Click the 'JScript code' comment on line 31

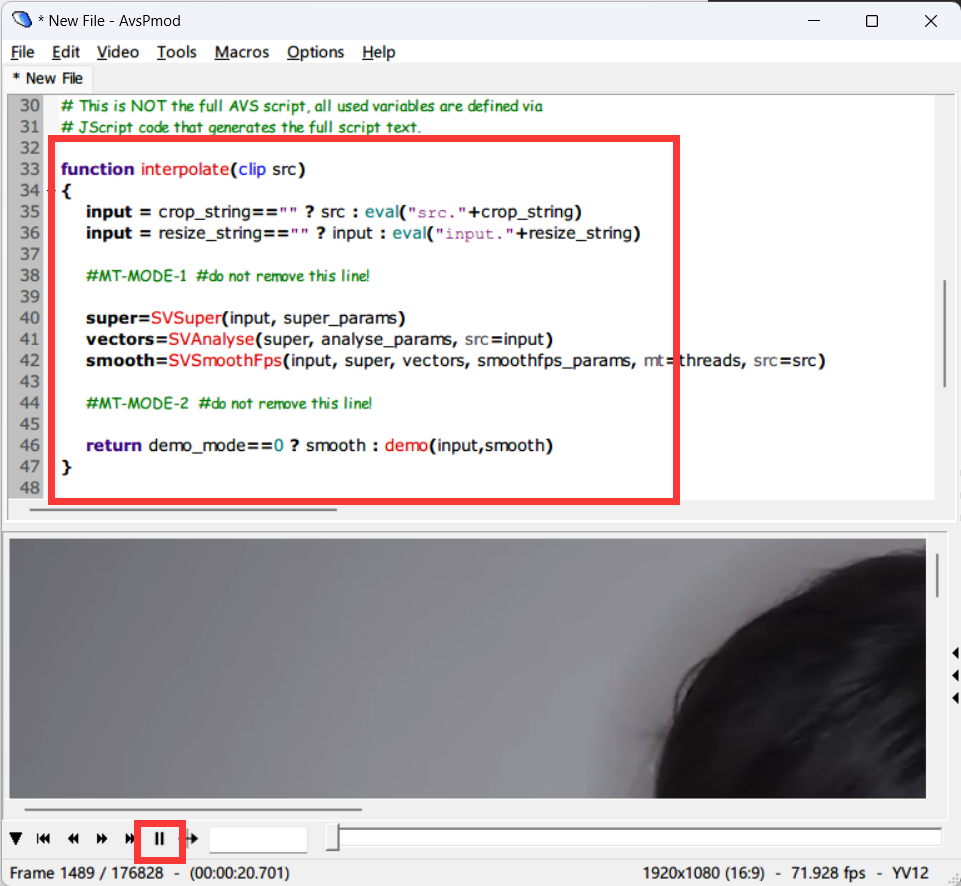click(241, 127)
